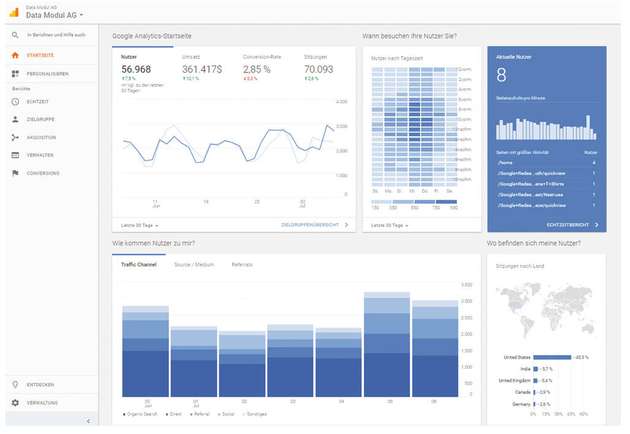Viewport: 630px width, 434px height.
Task: Click the lightest heatmap legend color swatch
Action: 382,202
